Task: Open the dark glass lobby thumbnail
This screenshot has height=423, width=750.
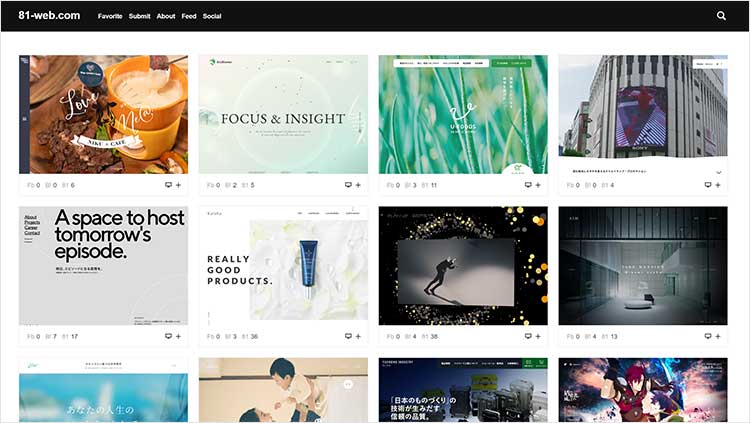Action: pyautogui.click(x=643, y=266)
